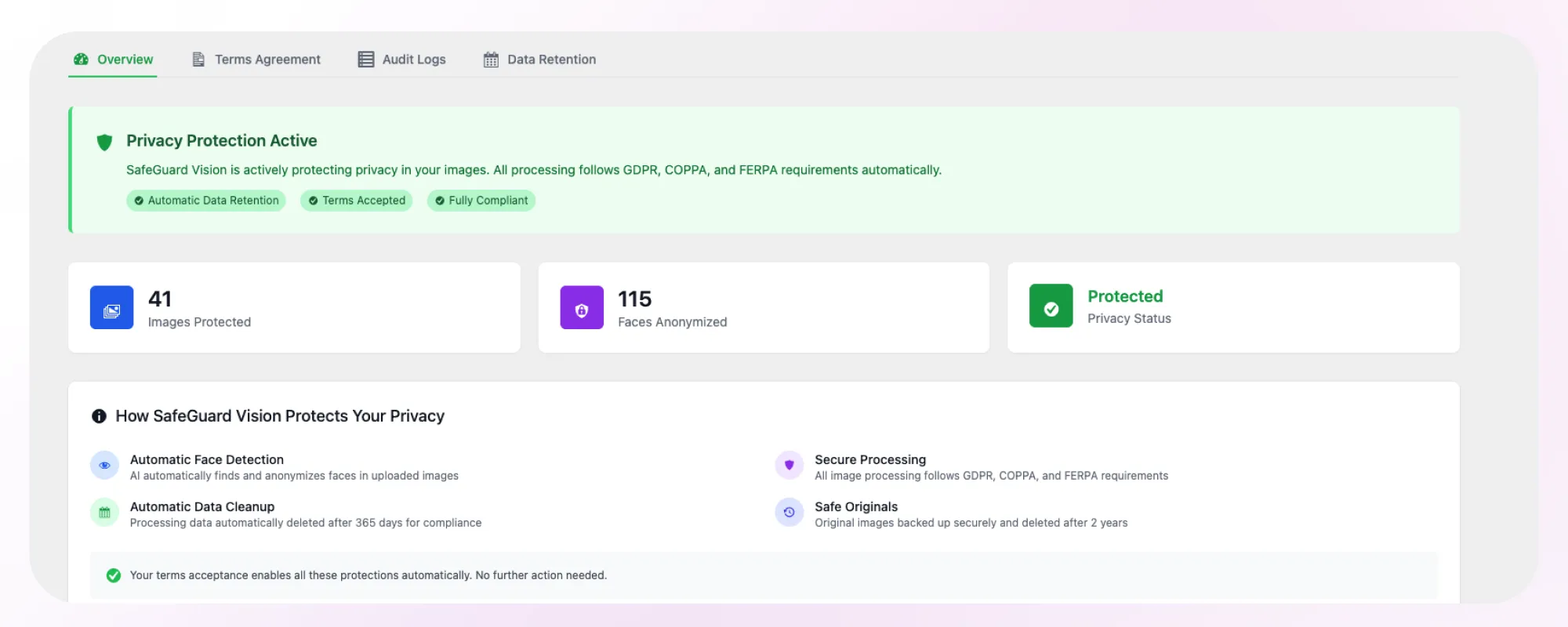
Task: Click the 'Images Protected' label
Action: [x=199, y=322]
